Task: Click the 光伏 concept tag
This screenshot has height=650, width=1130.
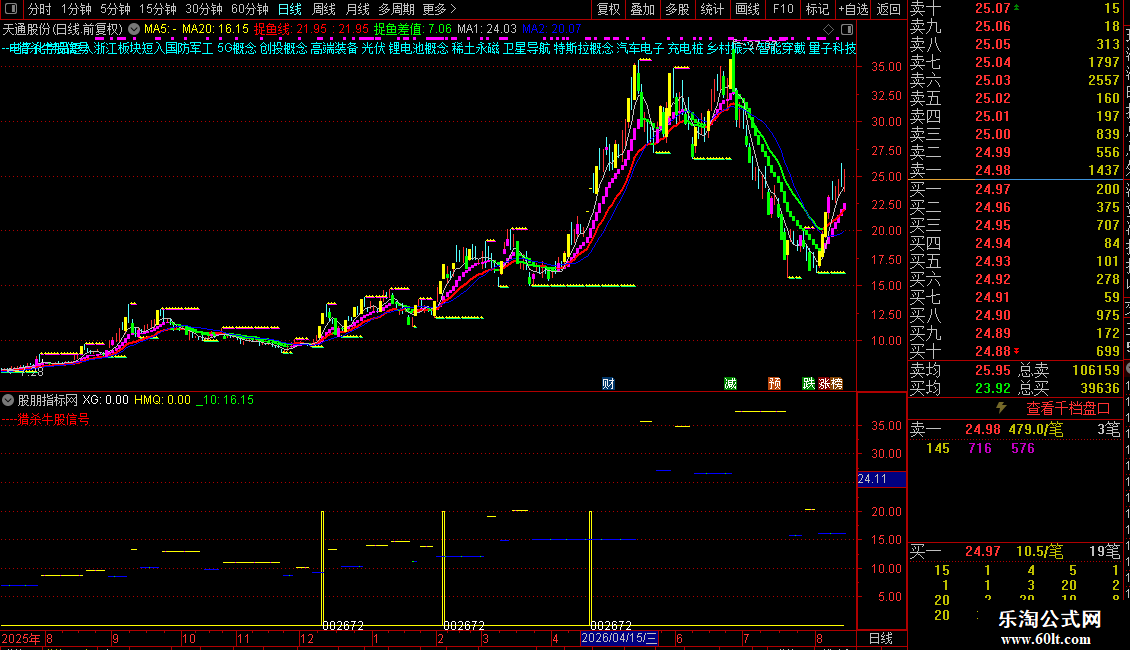Action: coord(373,48)
